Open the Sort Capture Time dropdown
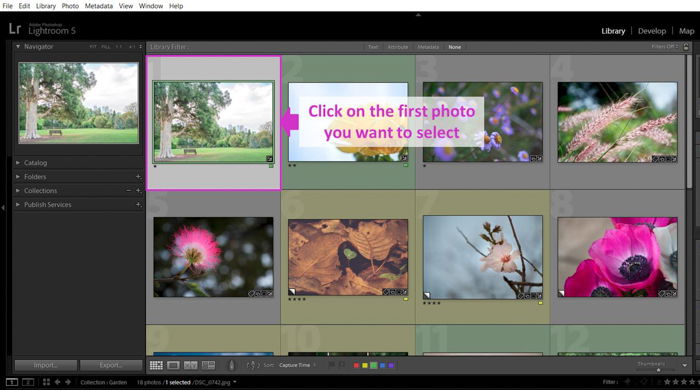 (297, 365)
